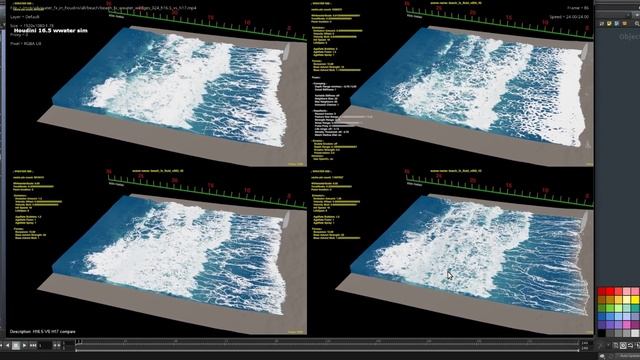640x360 pixels.
Task: Choose the orange swatch in second row
Action: (x=618, y=300)
